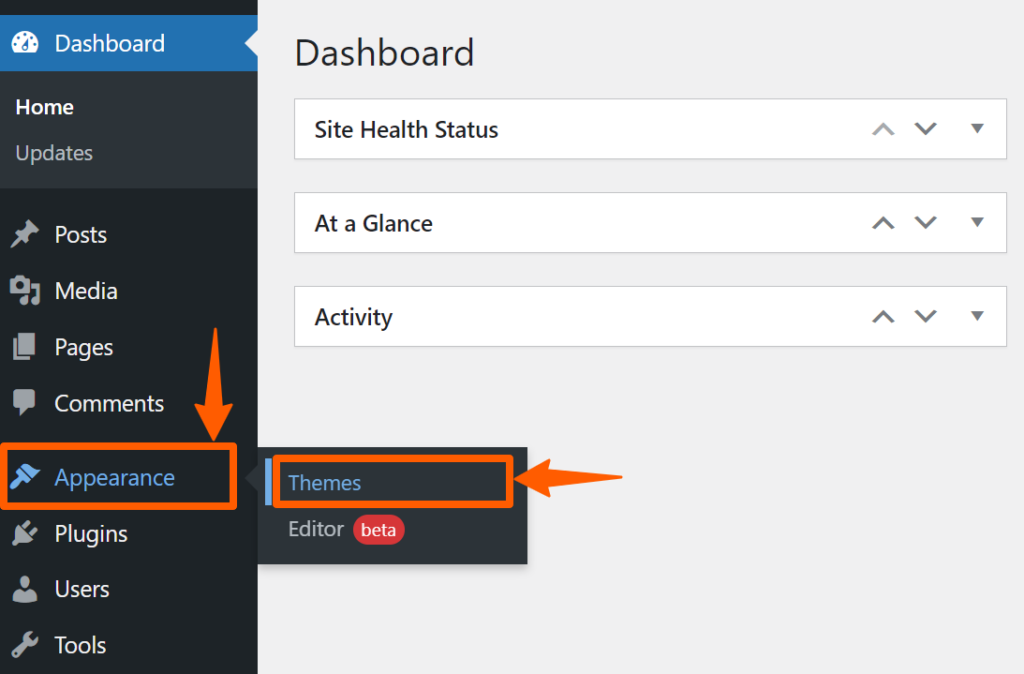Toggle the Activity panel triangle

[x=977, y=317]
